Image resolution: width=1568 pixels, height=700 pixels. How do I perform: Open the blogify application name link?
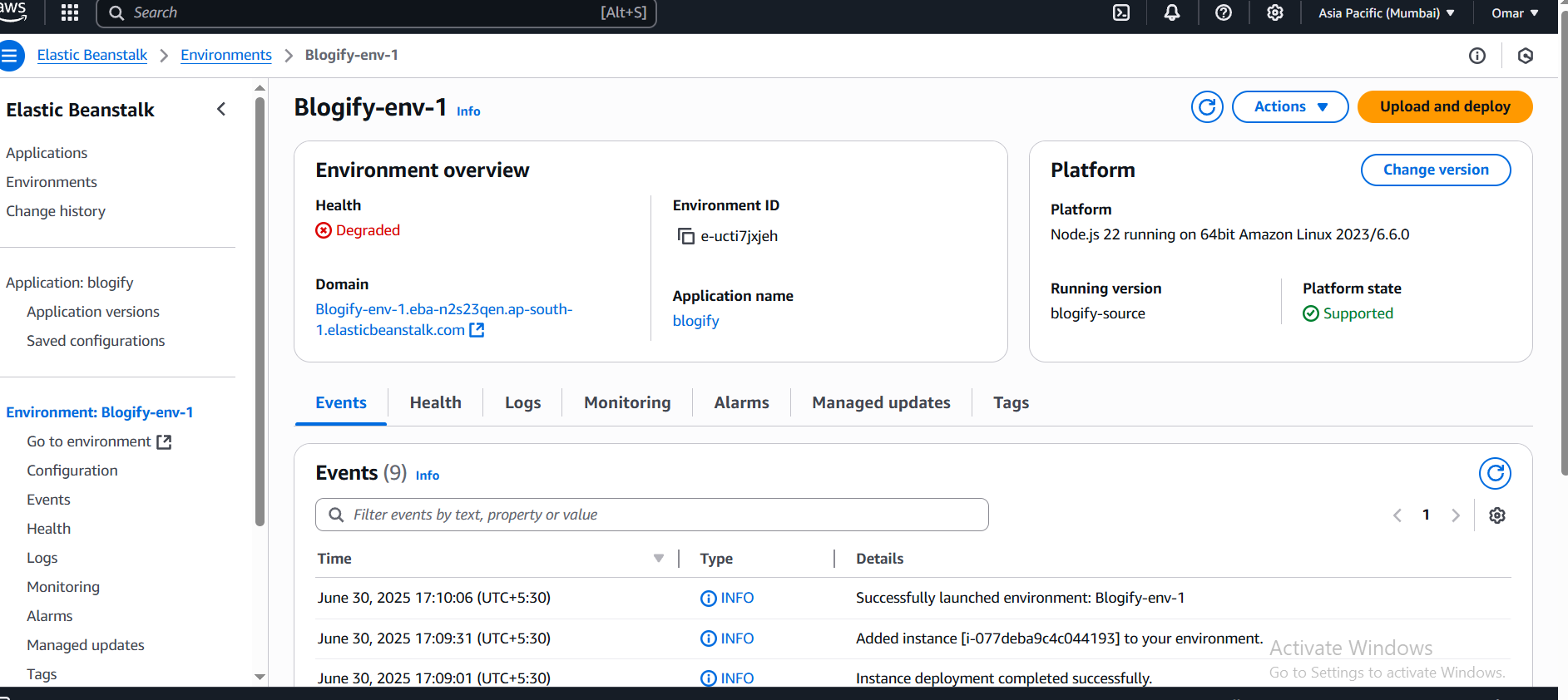pos(695,321)
